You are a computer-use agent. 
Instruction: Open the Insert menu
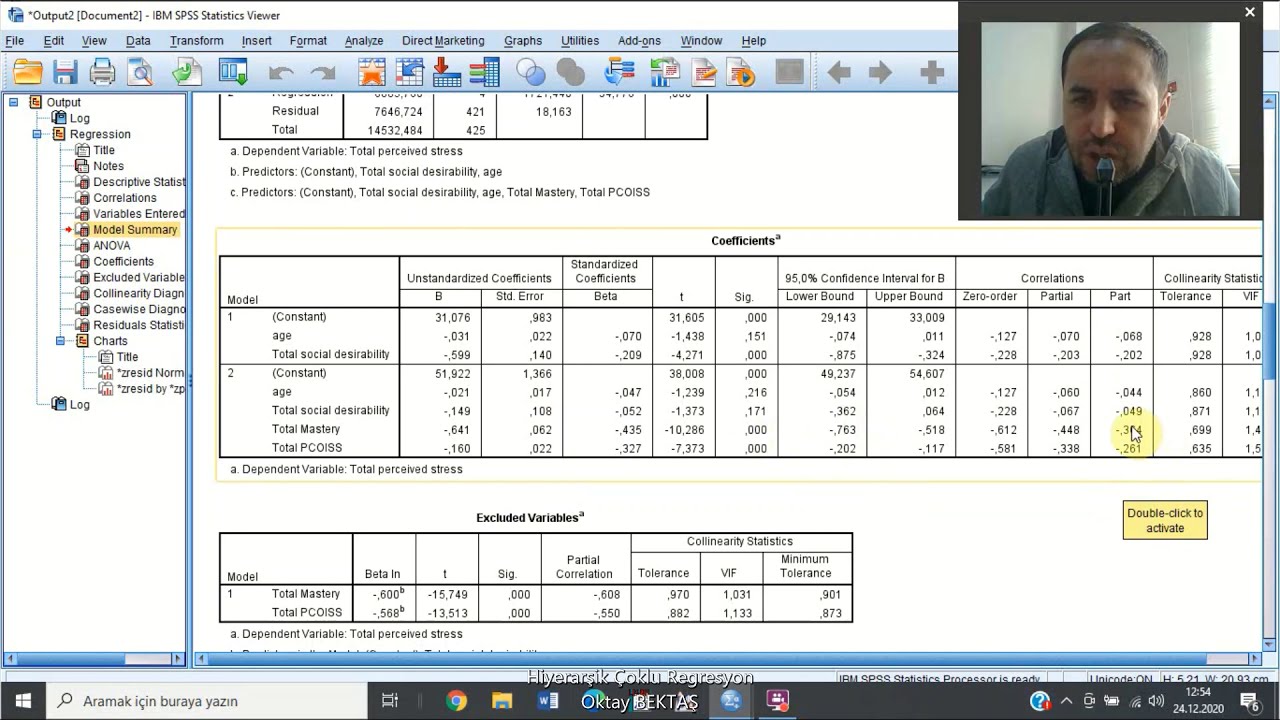(x=257, y=41)
